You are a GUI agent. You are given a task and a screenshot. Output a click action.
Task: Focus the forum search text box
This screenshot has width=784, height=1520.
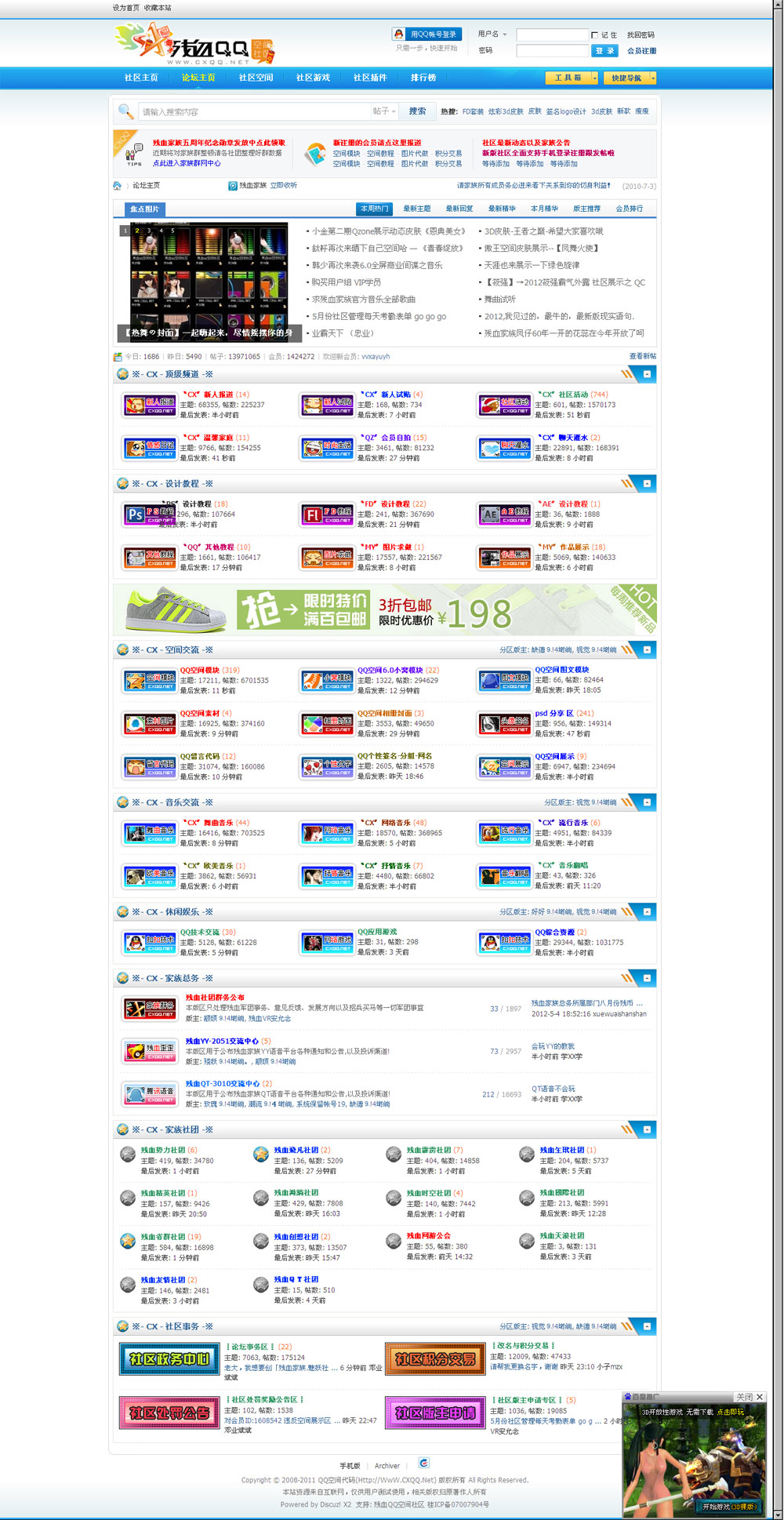[254, 112]
